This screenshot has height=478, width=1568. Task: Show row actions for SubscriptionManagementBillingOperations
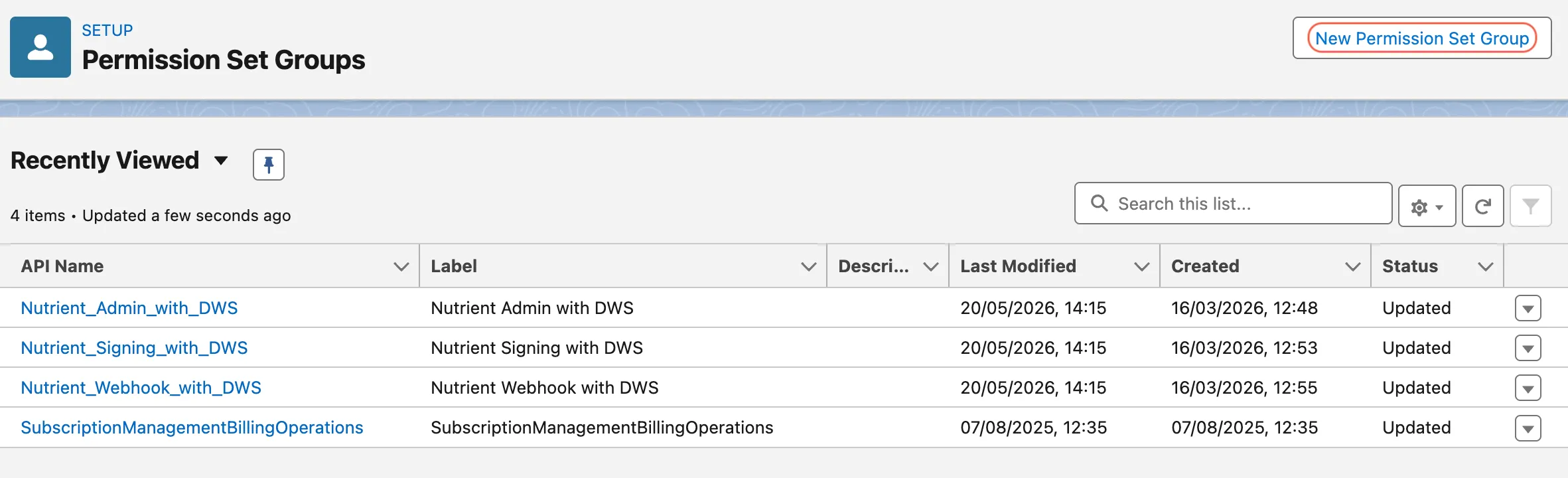click(x=1528, y=428)
